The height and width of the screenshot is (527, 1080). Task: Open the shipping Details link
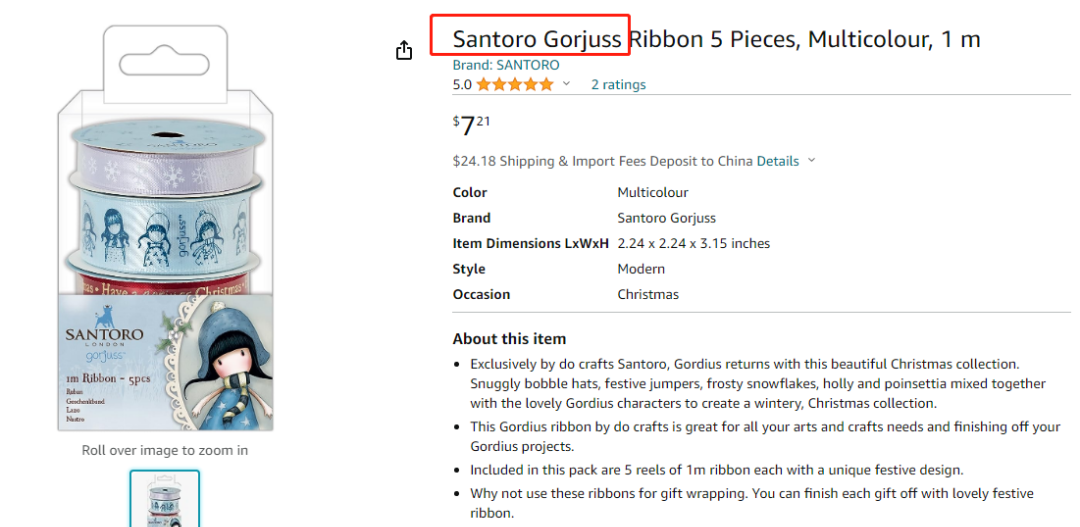(x=777, y=161)
